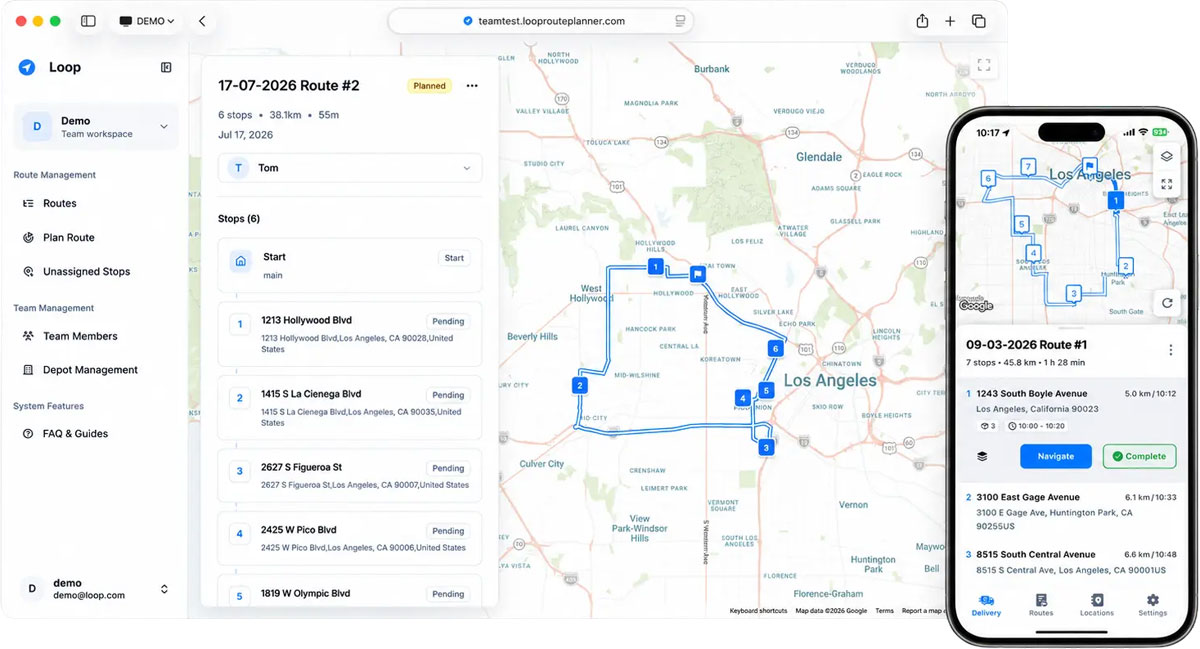Open phone route three-dot menu
This screenshot has height=649, width=1200.
[1170, 350]
